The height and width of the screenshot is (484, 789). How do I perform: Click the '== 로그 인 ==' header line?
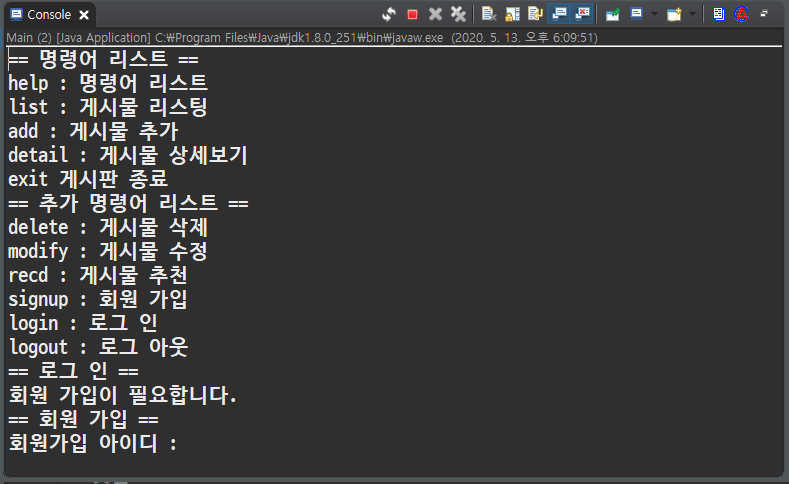[73, 371]
